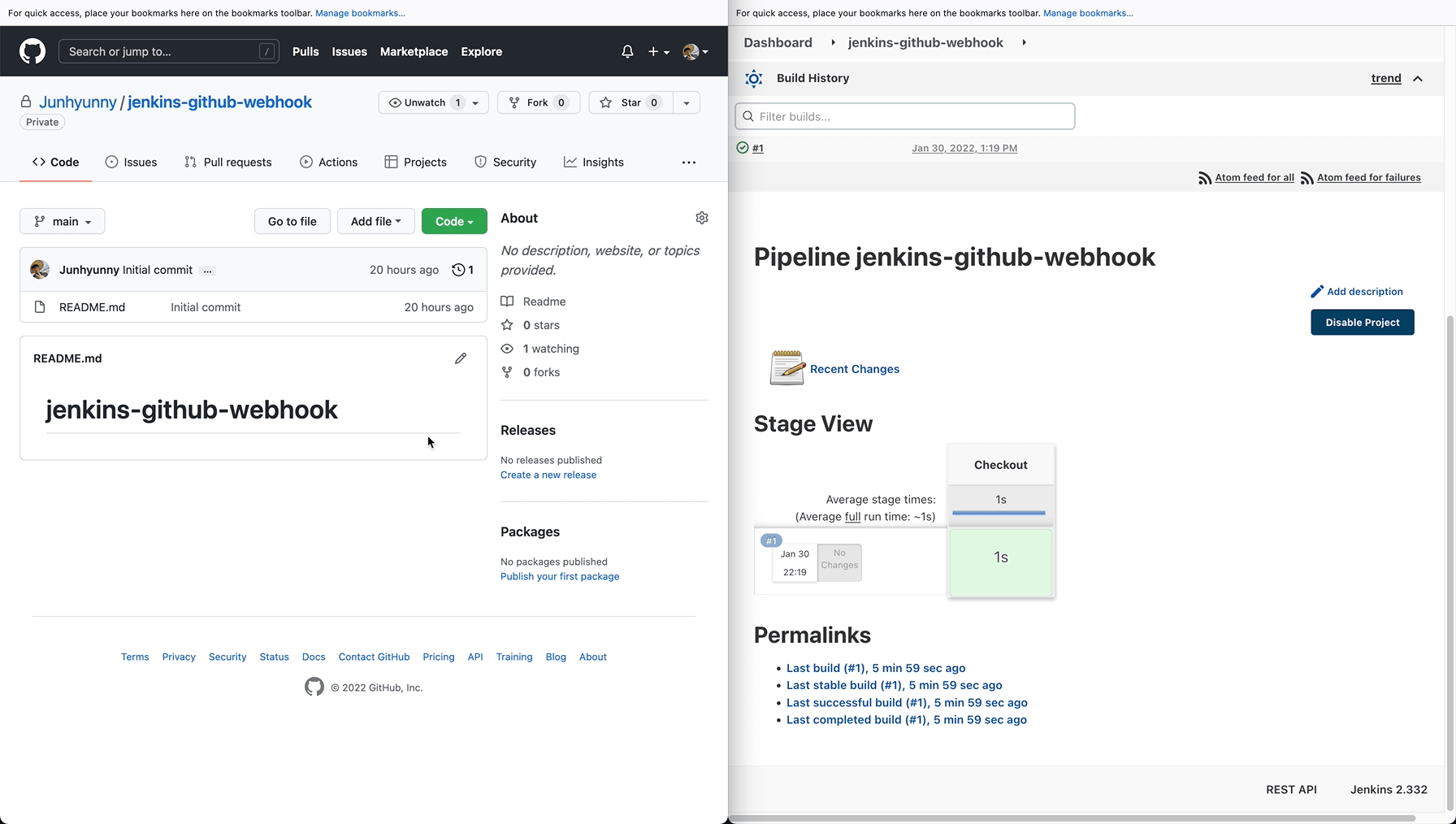
Task: Expand the commit message ellipsis
Action: tap(207, 271)
